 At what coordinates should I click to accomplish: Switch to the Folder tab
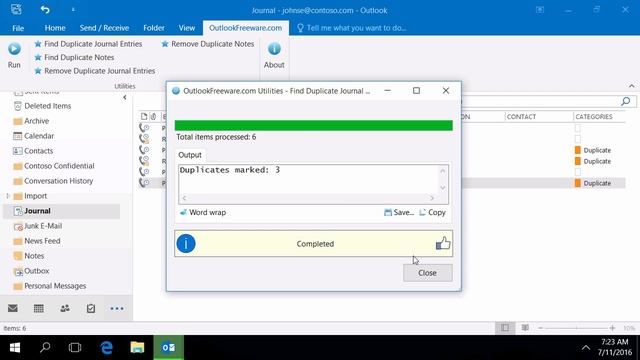pyautogui.click(x=154, y=28)
